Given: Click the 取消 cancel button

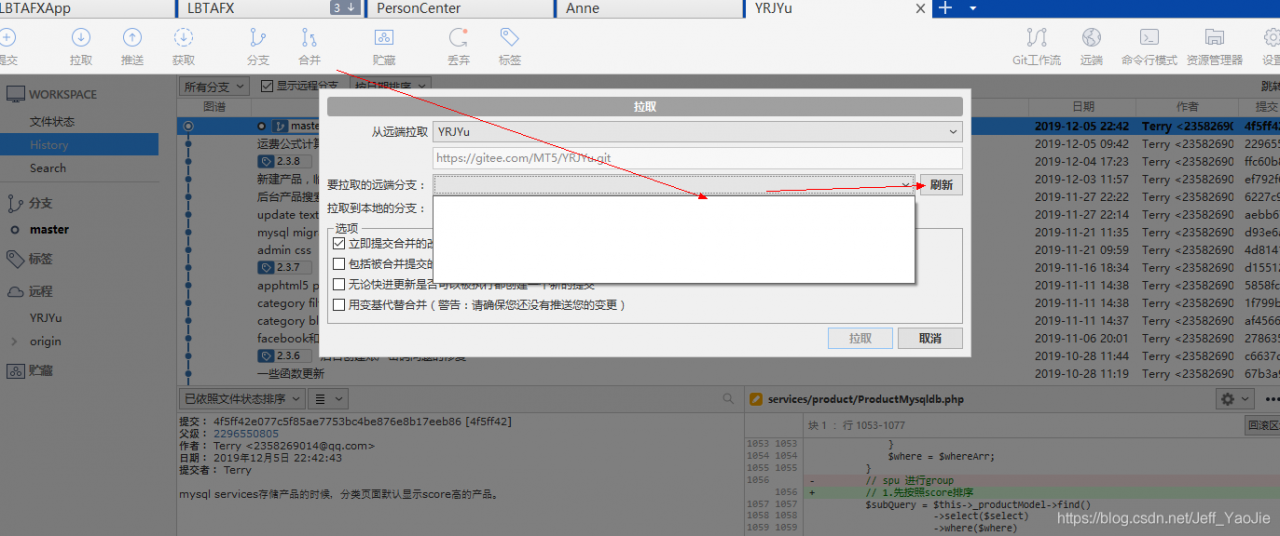Looking at the screenshot, I should 930,338.
